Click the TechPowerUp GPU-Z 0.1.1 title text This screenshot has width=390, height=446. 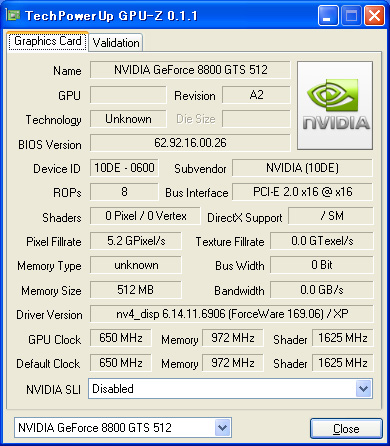point(111,16)
